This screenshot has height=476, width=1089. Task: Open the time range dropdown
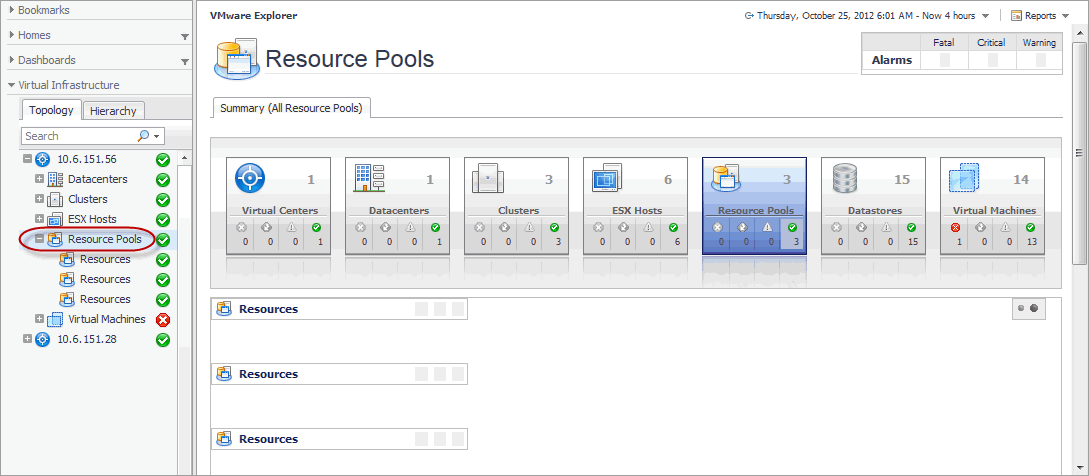(985, 16)
